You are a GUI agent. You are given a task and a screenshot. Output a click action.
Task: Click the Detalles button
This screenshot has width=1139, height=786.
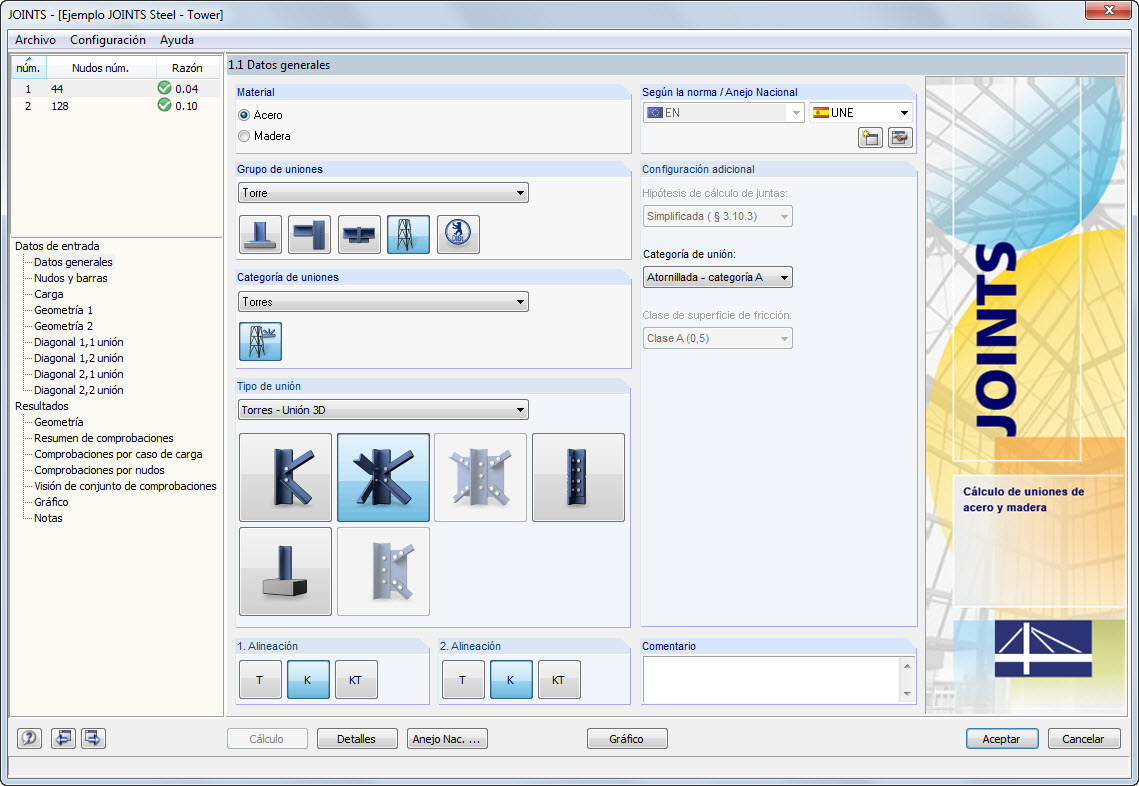tap(357, 739)
